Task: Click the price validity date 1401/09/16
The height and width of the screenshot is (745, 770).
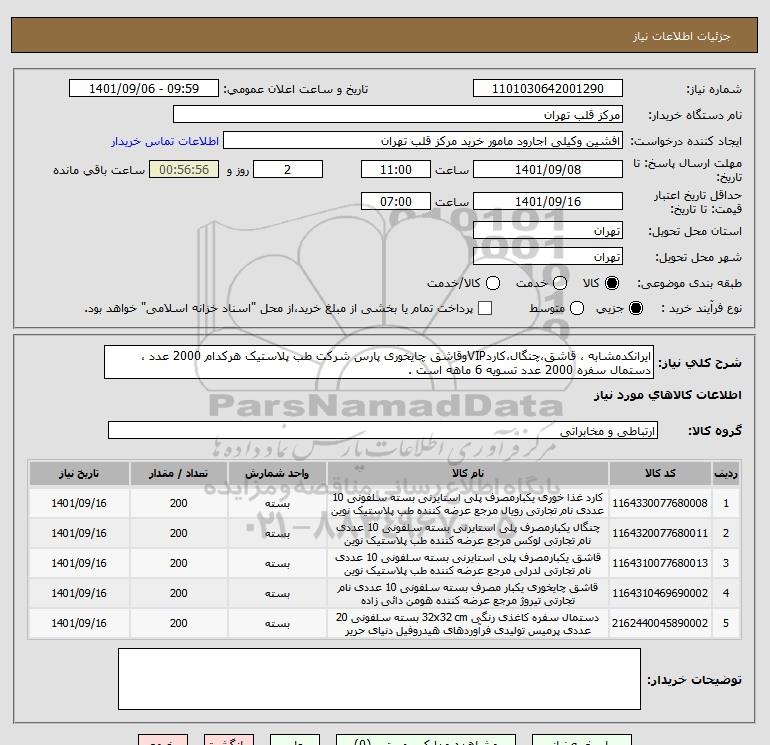Action: [x=548, y=201]
